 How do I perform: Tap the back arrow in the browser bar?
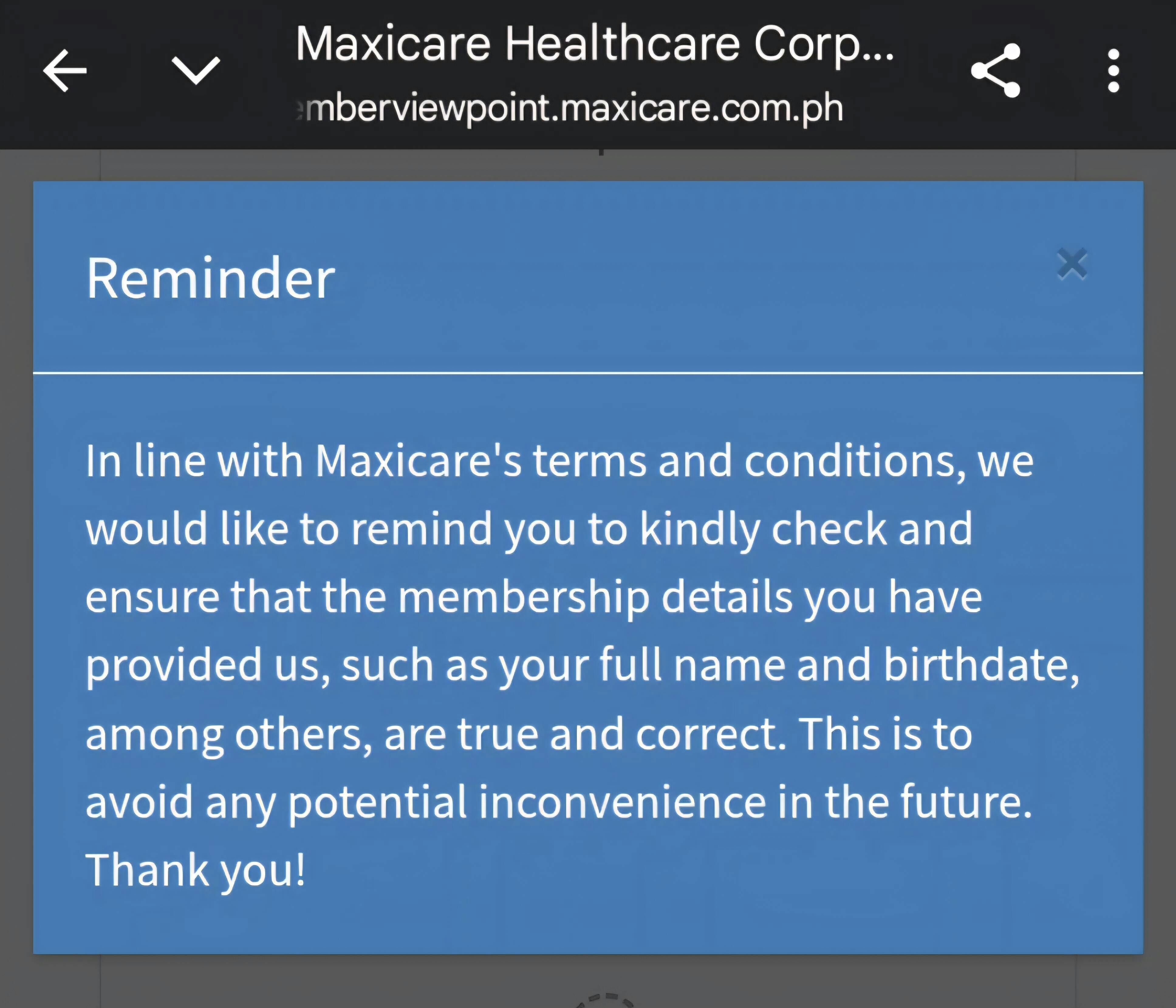point(65,70)
